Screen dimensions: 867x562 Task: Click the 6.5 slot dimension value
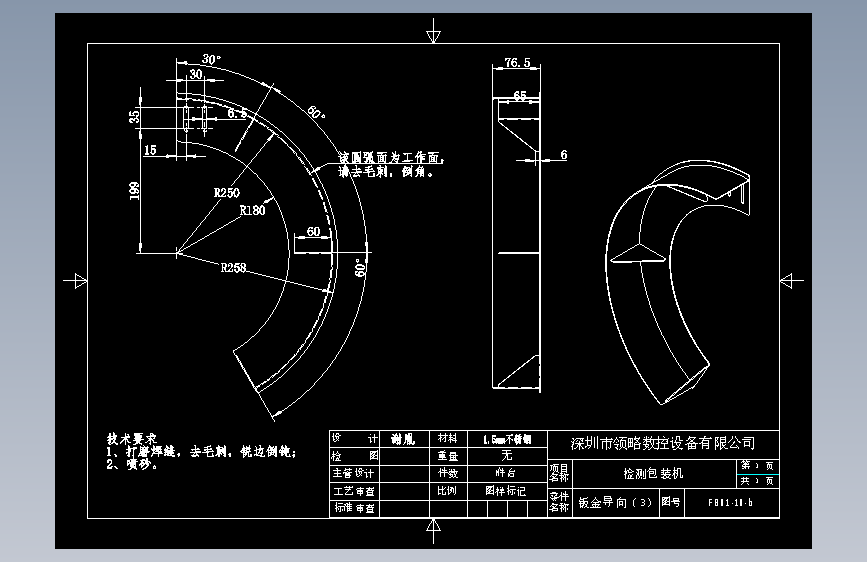(237, 113)
